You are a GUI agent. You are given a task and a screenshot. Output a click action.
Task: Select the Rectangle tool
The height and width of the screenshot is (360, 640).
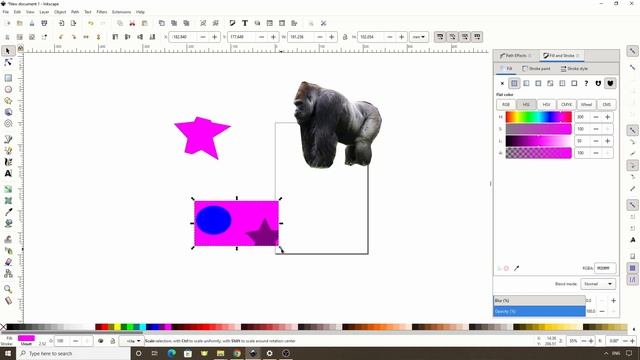(x=8, y=78)
